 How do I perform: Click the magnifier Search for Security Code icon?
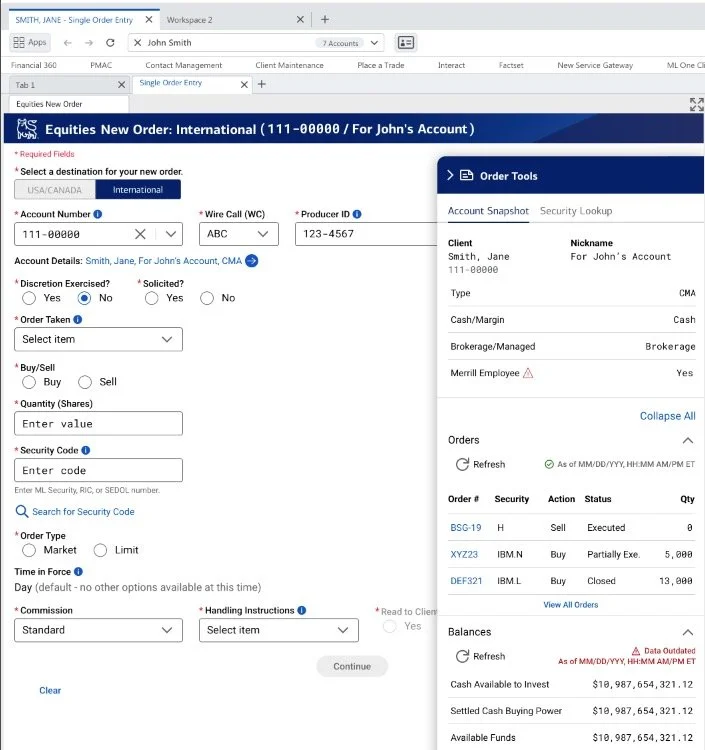[x=22, y=511]
